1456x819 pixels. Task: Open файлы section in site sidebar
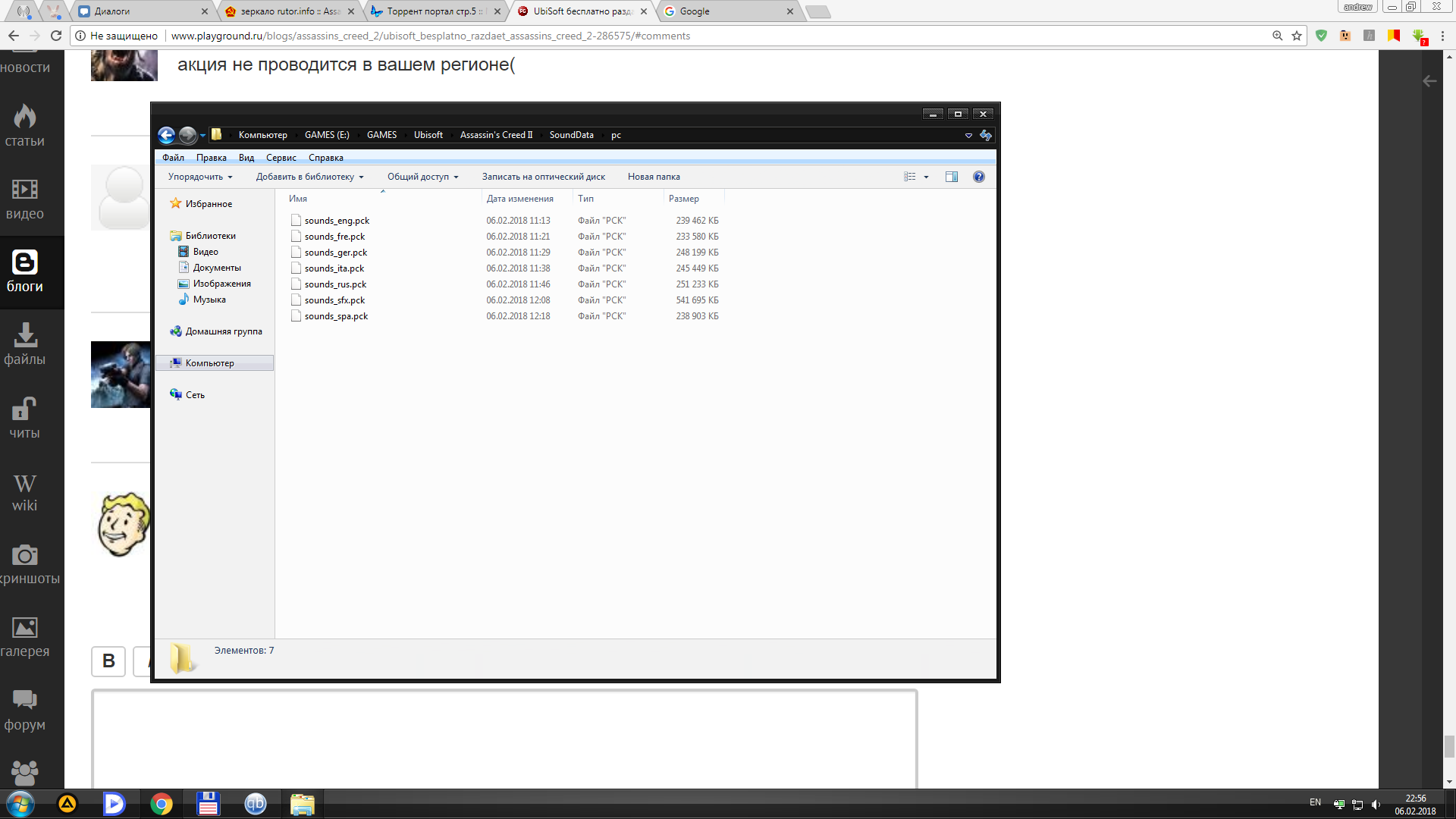click(25, 344)
